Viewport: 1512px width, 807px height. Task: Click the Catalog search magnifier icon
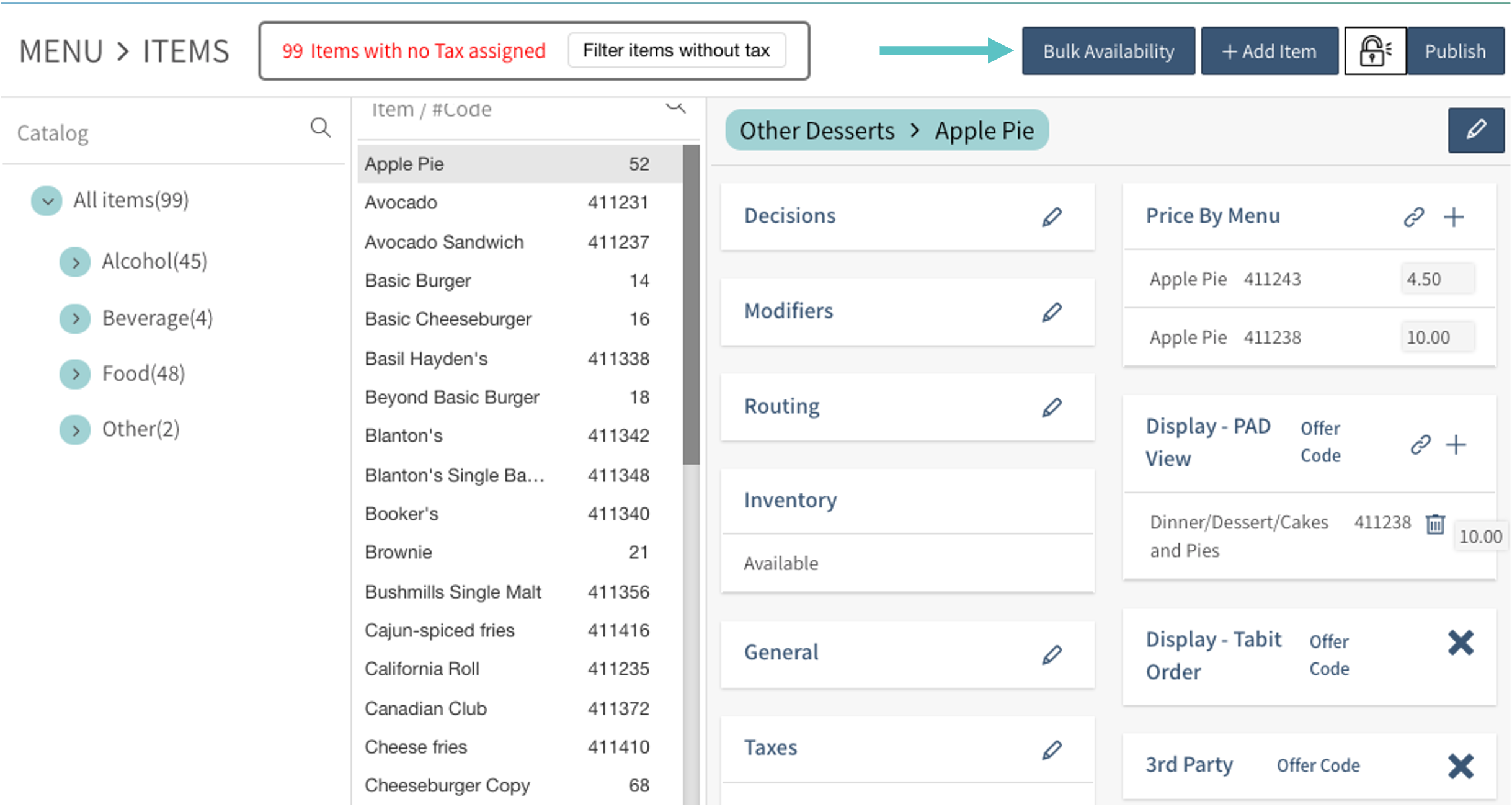pos(320,128)
